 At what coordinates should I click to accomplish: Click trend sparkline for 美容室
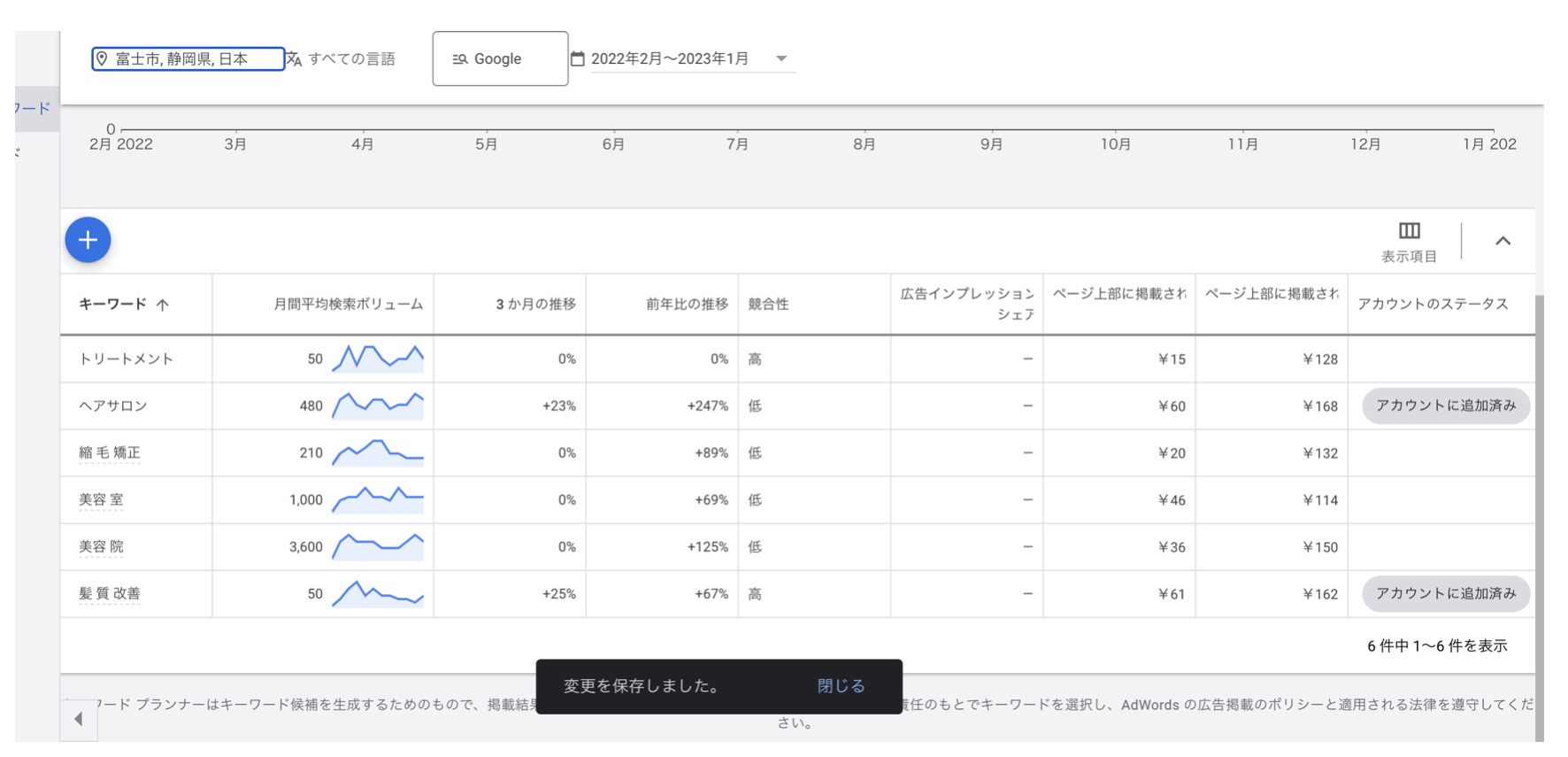click(x=378, y=500)
